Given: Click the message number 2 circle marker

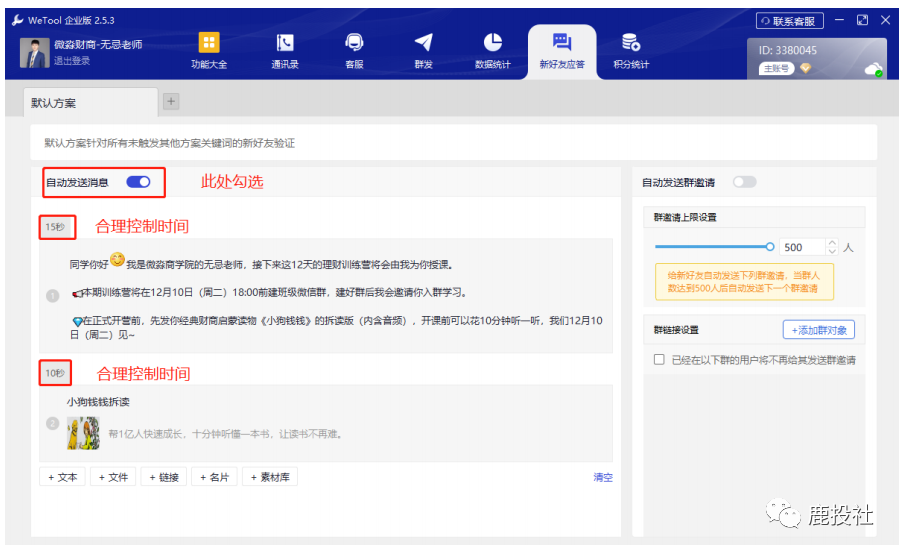Looking at the screenshot, I should 52,424.
